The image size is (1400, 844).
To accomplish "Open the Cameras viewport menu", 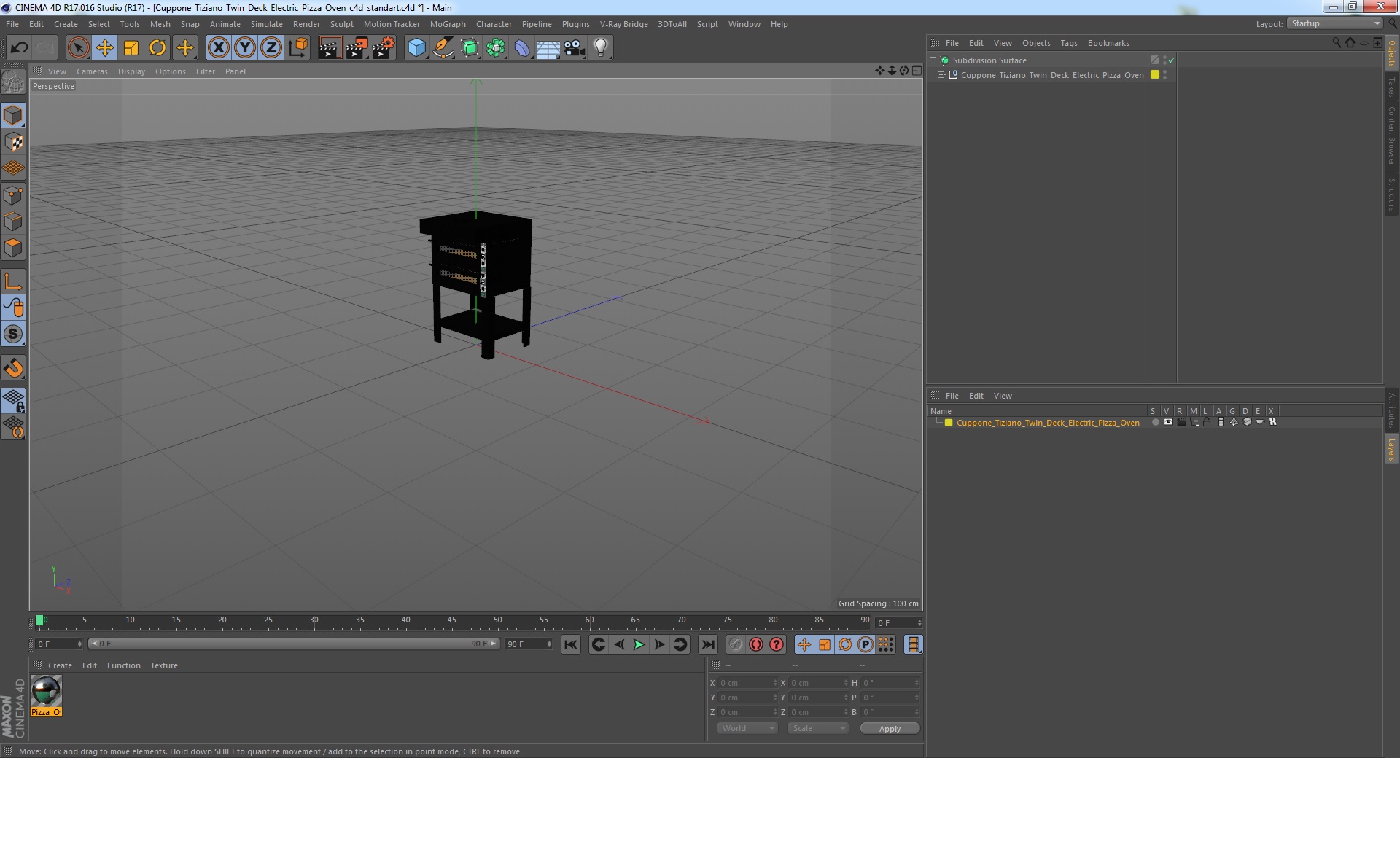I will pos(92,71).
